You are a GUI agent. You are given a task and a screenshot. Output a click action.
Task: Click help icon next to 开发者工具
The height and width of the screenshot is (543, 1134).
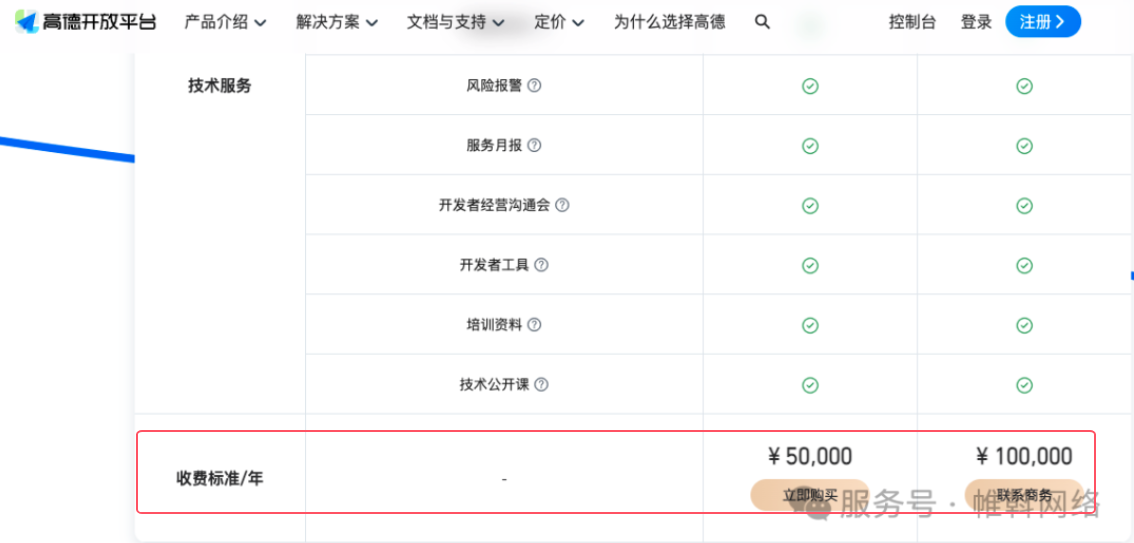[541, 265]
